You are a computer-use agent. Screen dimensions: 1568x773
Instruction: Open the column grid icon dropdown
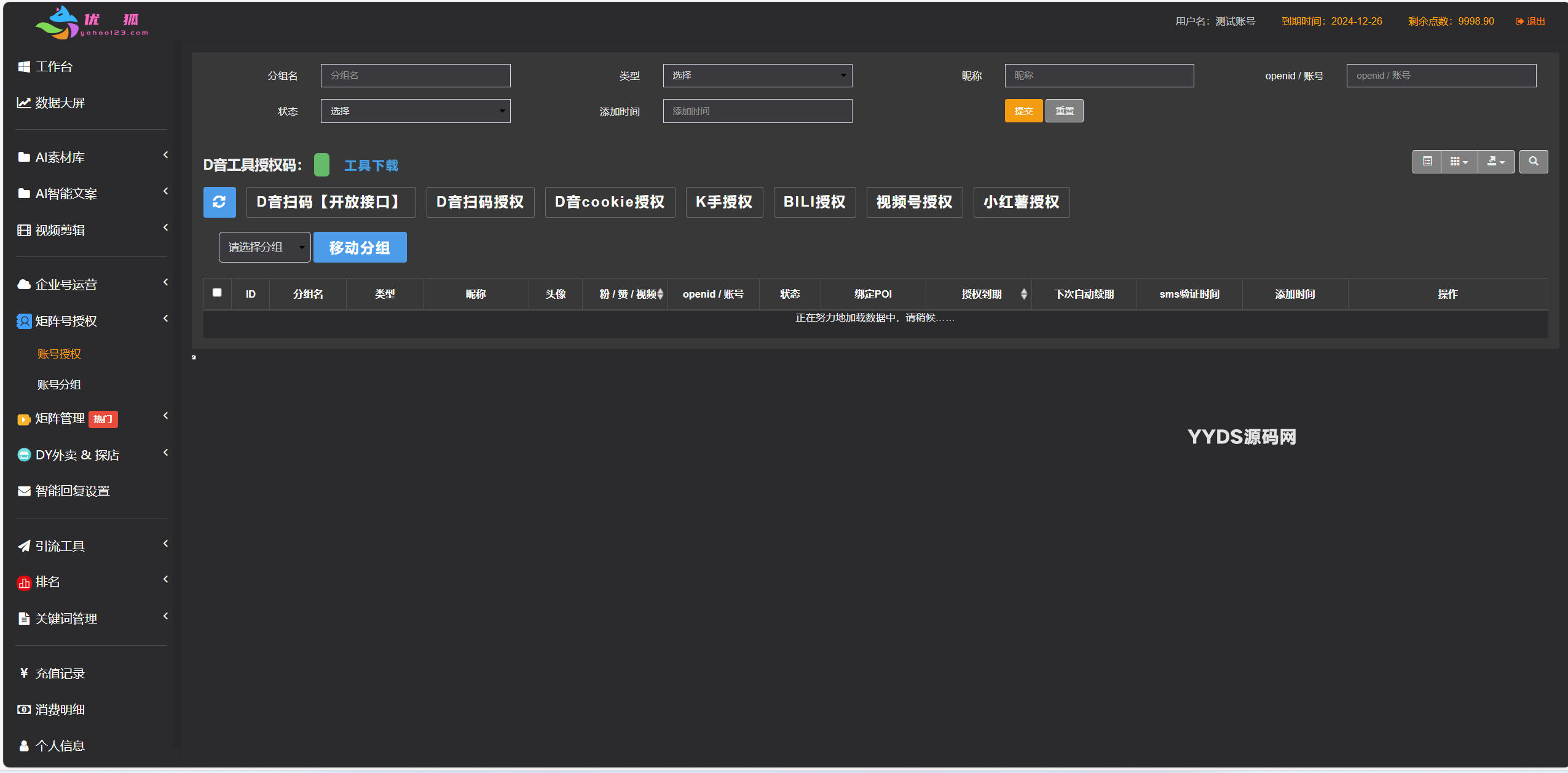click(1458, 162)
